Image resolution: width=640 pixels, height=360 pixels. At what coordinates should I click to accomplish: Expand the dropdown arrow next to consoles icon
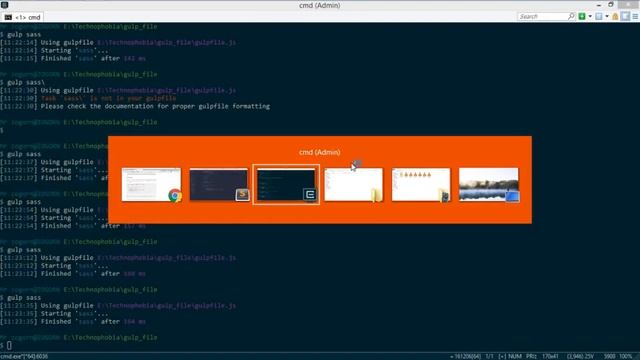pyautogui.click(x=607, y=16)
